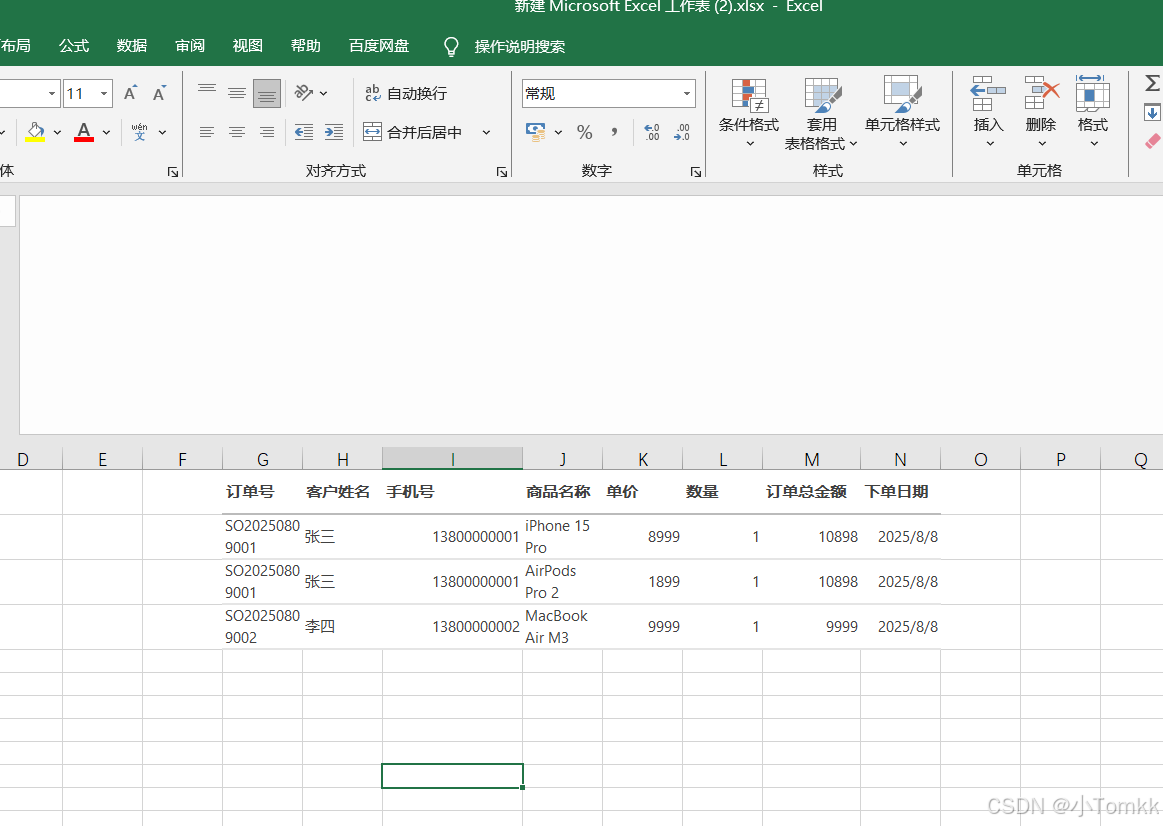Screen dimensions: 1163x826
Task: Click the 订单总金额 header cell
Action: tap(811, 492)
